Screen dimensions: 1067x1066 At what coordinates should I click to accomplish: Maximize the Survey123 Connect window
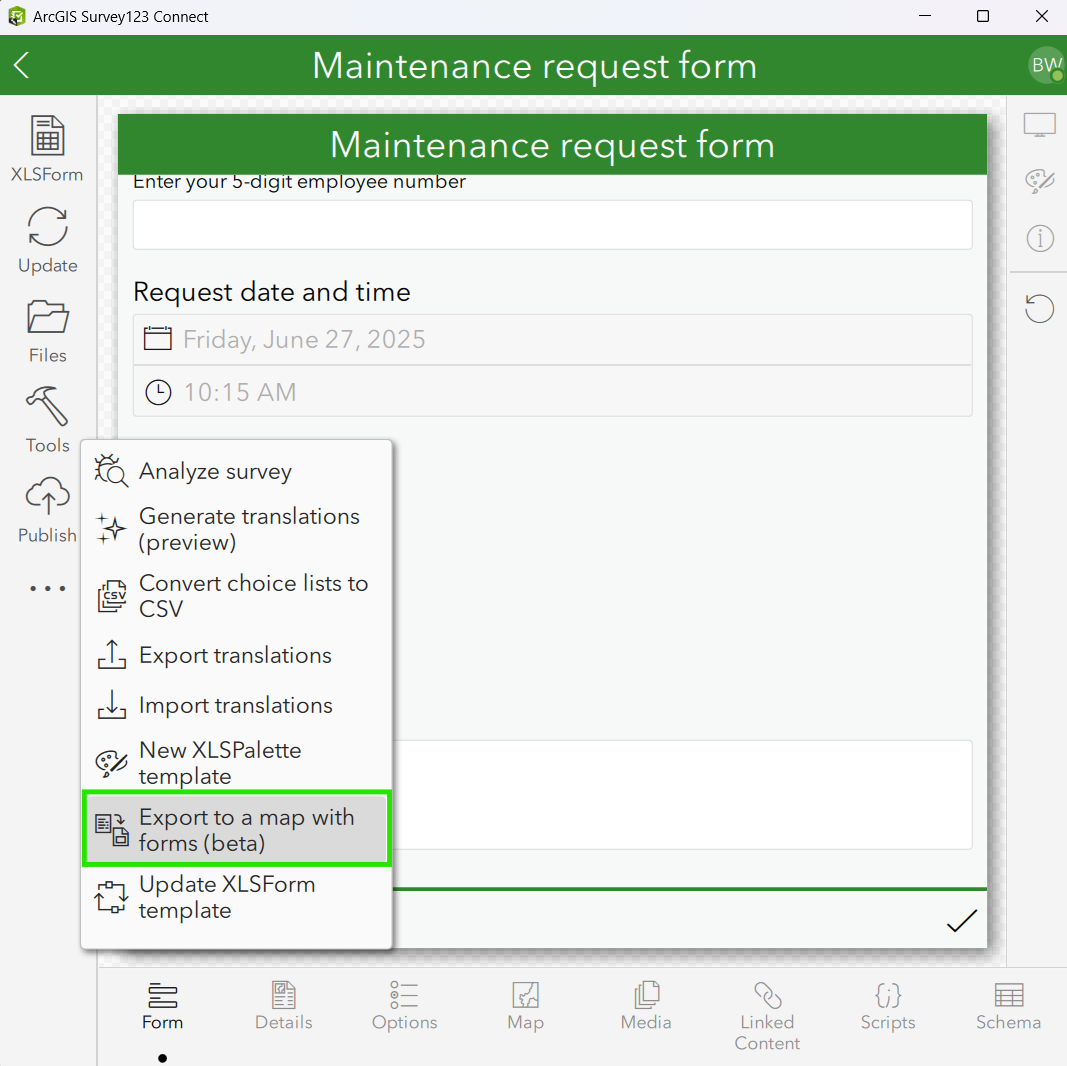983,16
